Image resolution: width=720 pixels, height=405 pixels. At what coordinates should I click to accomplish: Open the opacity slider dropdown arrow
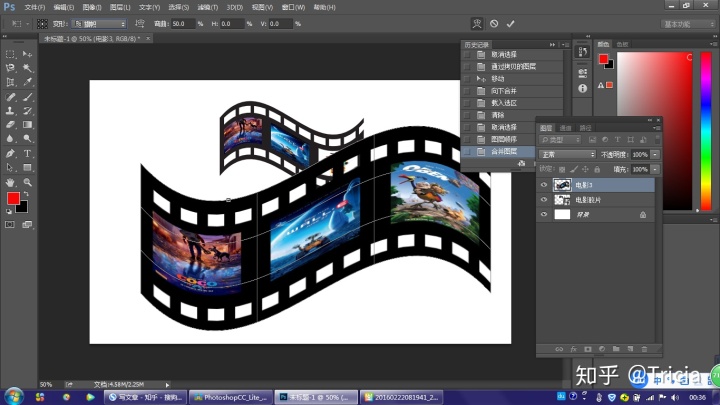tap(655, 155)
